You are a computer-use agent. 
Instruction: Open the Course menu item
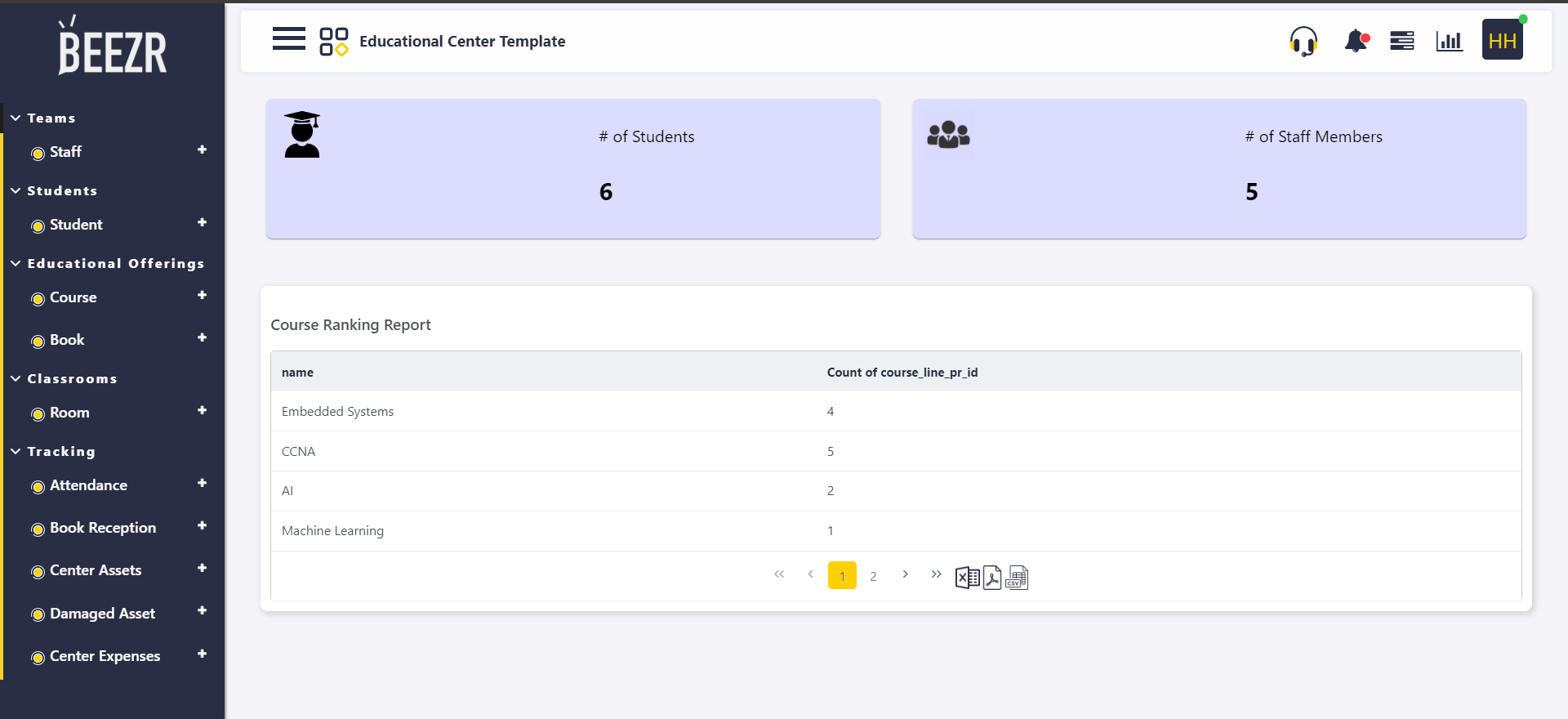(74, 297)
